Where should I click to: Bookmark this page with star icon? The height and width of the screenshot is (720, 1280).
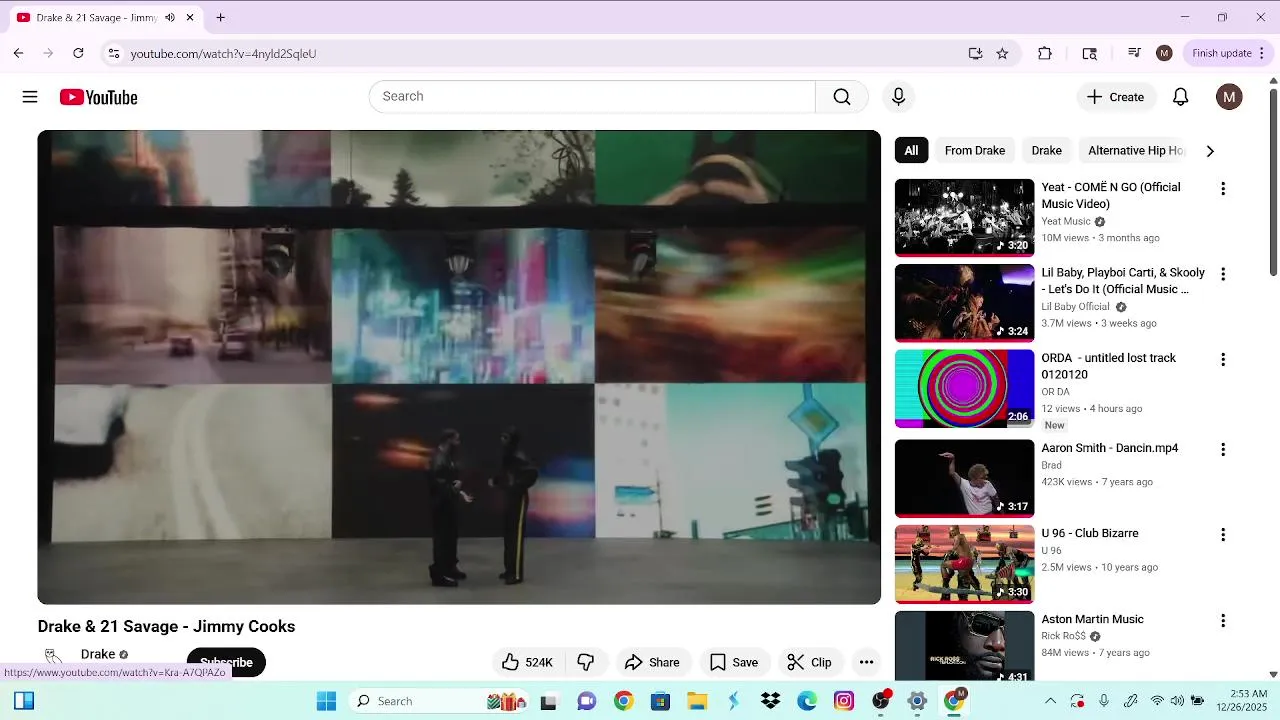pos(1002,53)
